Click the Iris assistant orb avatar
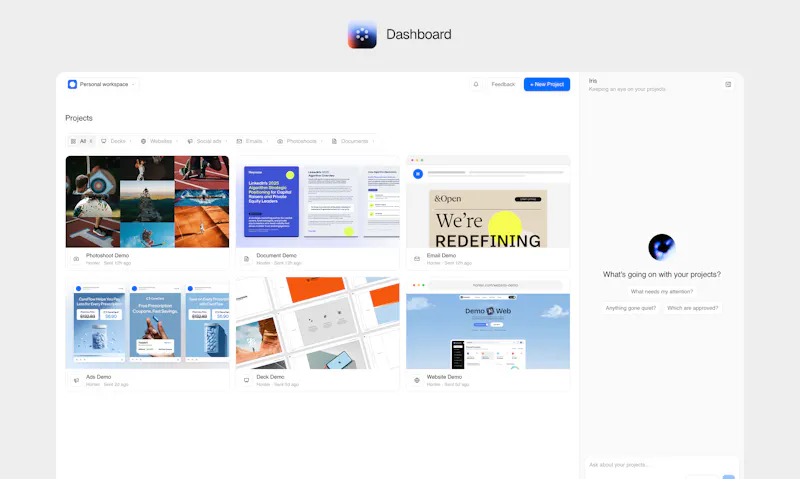Viewport: 800px width, 479px height. [x=662, y=247]
